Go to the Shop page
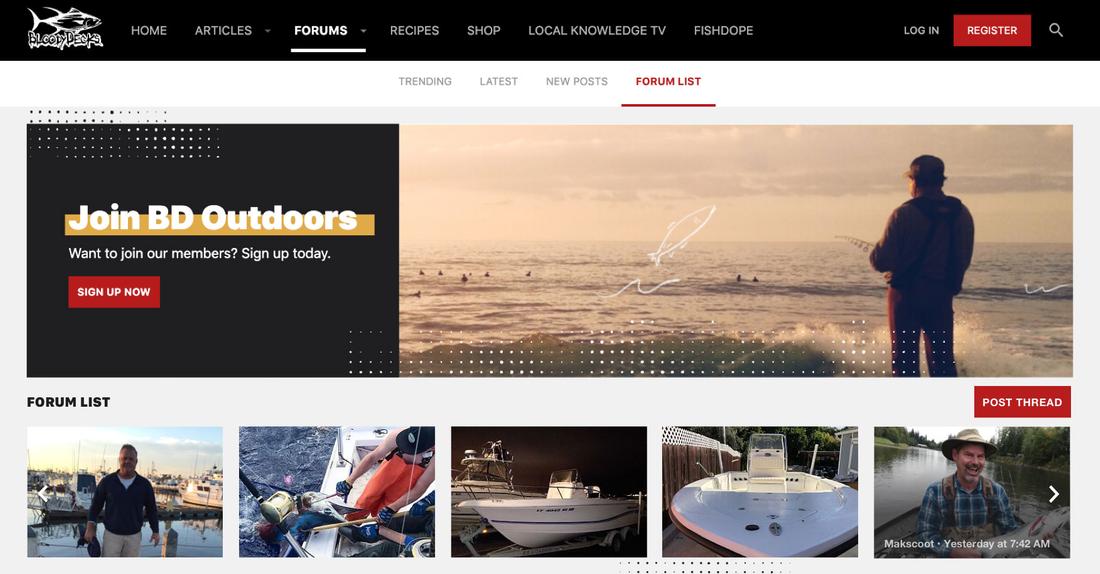This screenshot has width=1100, height=574. (483, 30)
